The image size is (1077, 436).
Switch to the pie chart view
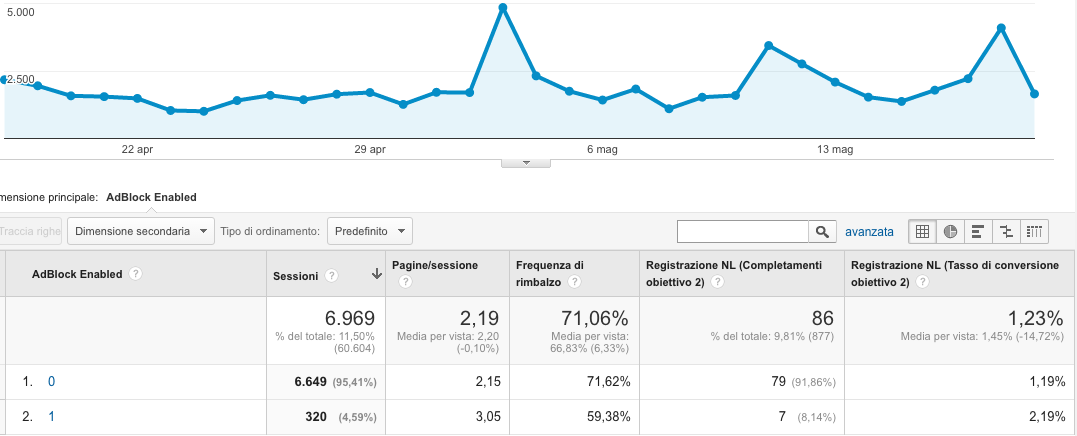coord(950,232)
